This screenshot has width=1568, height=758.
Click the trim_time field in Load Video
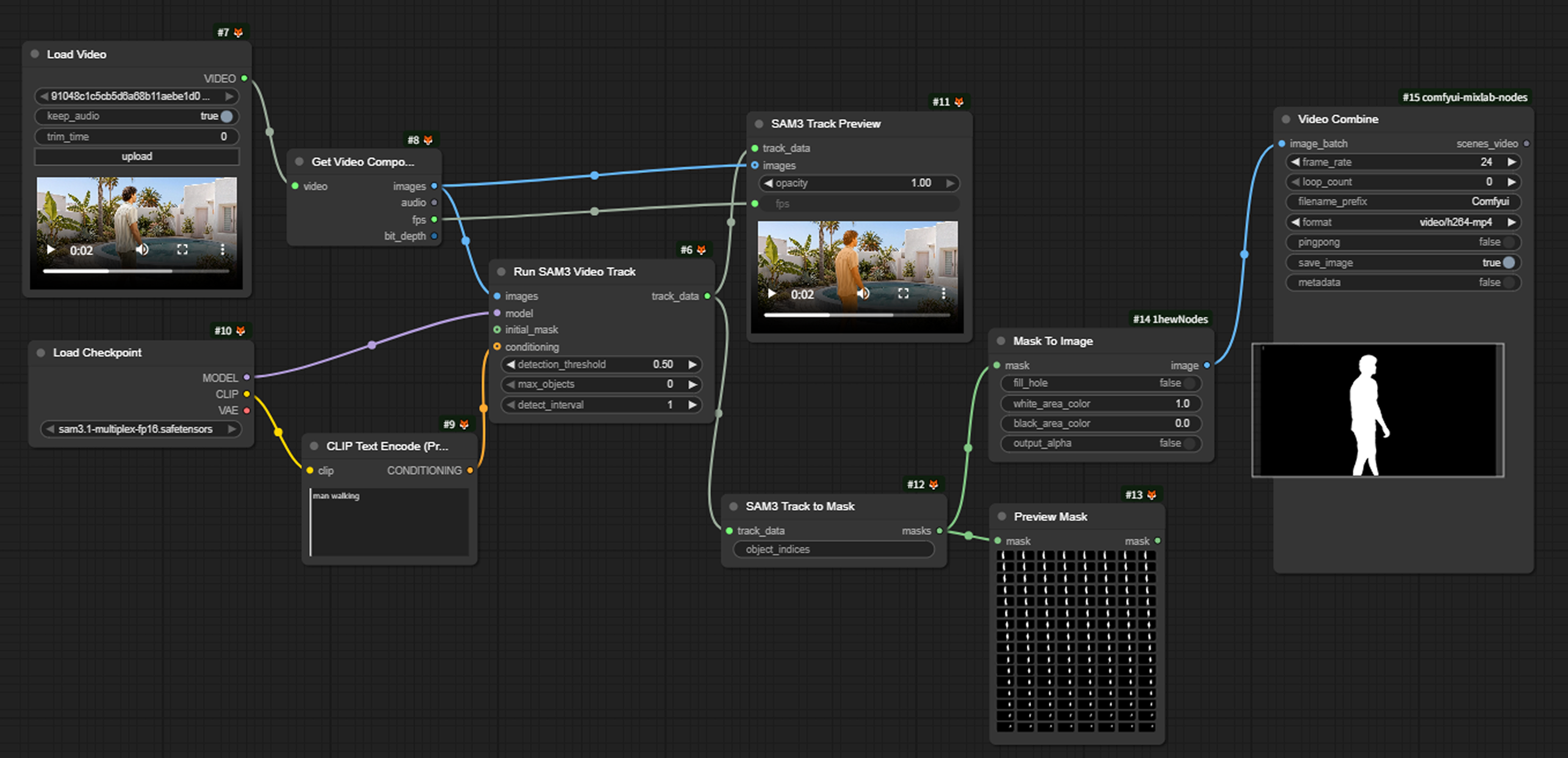[137, 137]
